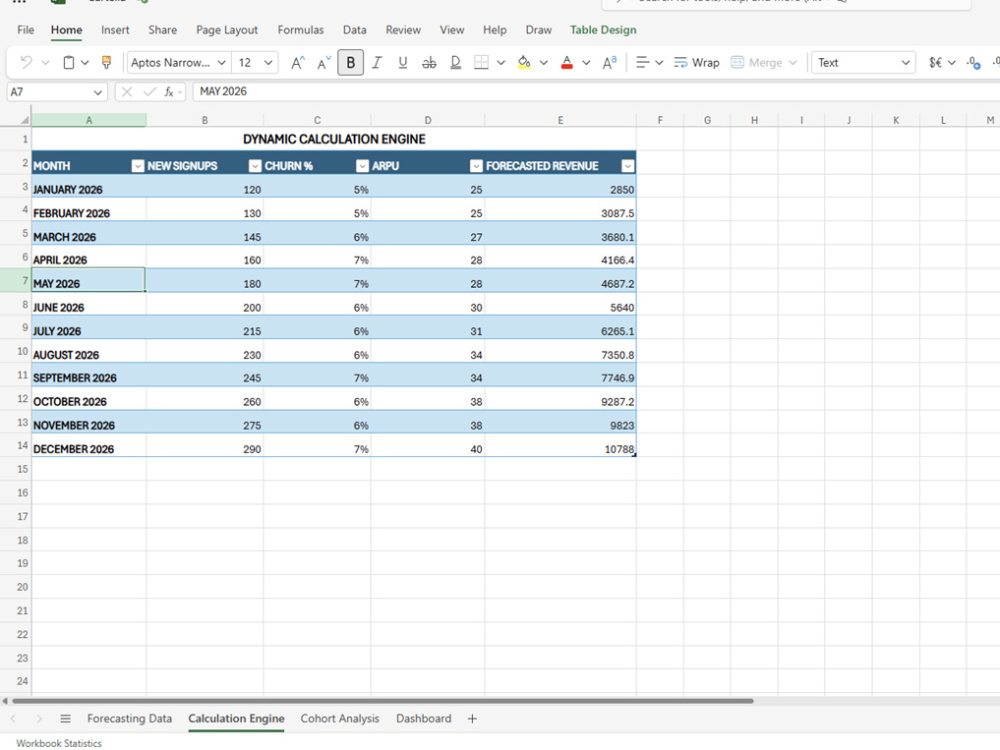Click the Insert Function fx icon

pos(169,92)
